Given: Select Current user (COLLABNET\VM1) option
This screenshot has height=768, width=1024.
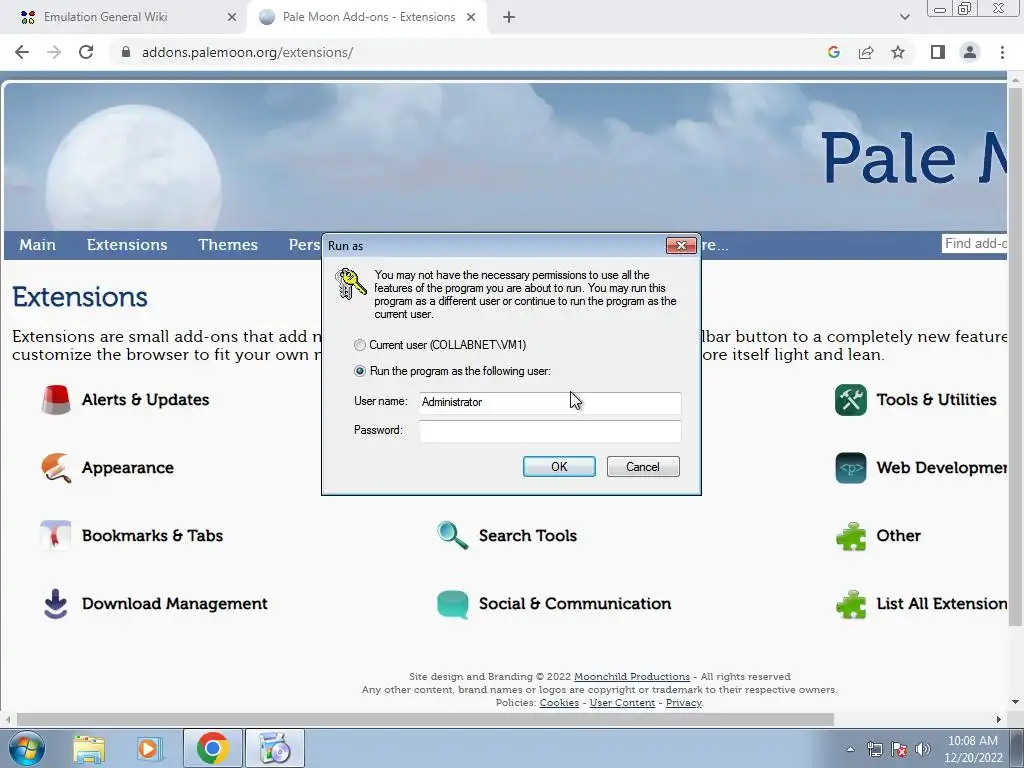Looking at the screenshot, I should pos(360,345).
